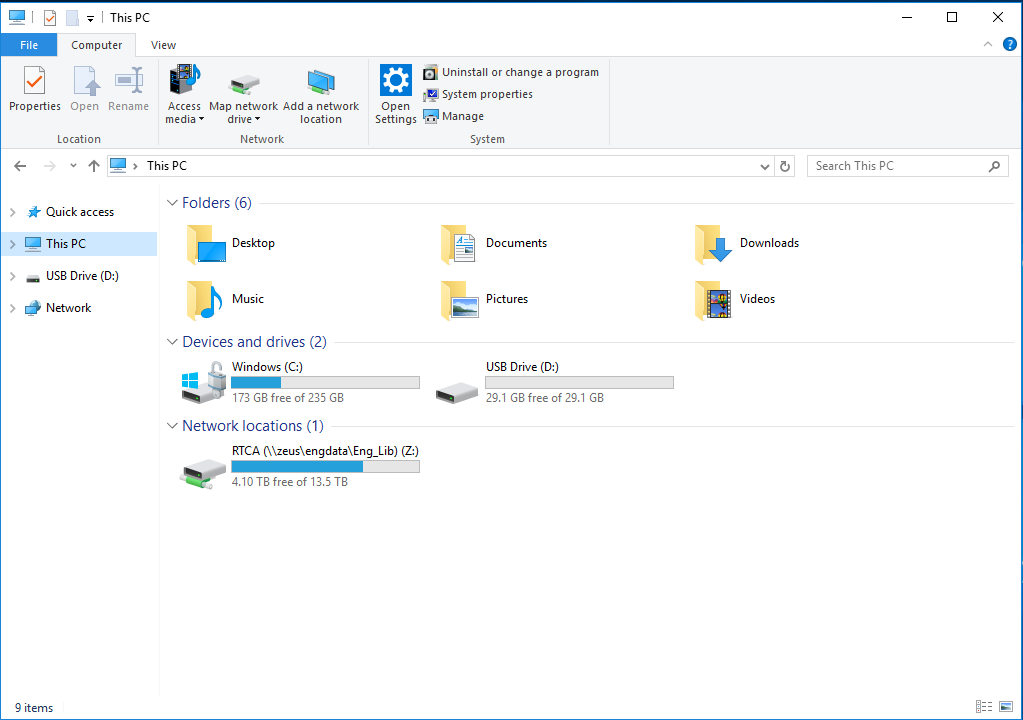
Task: Click Map network drive icon
Action: click(244, 83)
